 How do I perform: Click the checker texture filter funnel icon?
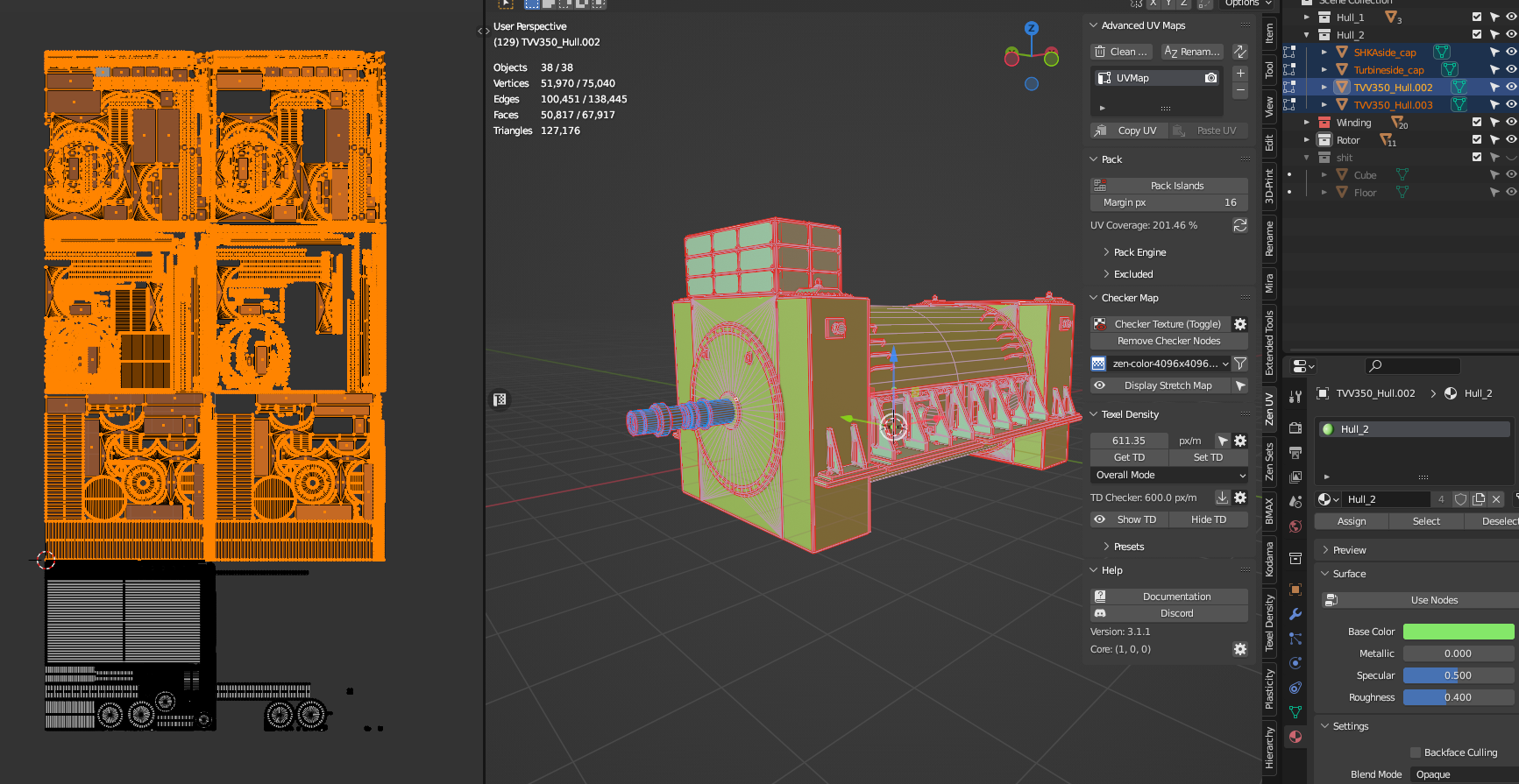1240,364
